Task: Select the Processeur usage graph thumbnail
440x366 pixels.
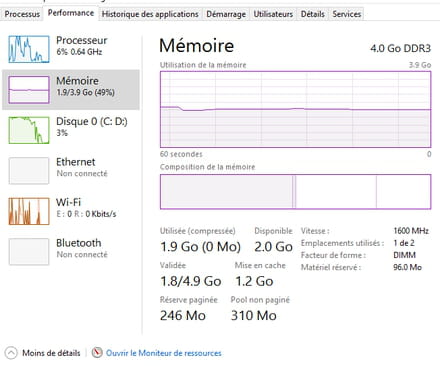Action: click(x=29, y=49)
